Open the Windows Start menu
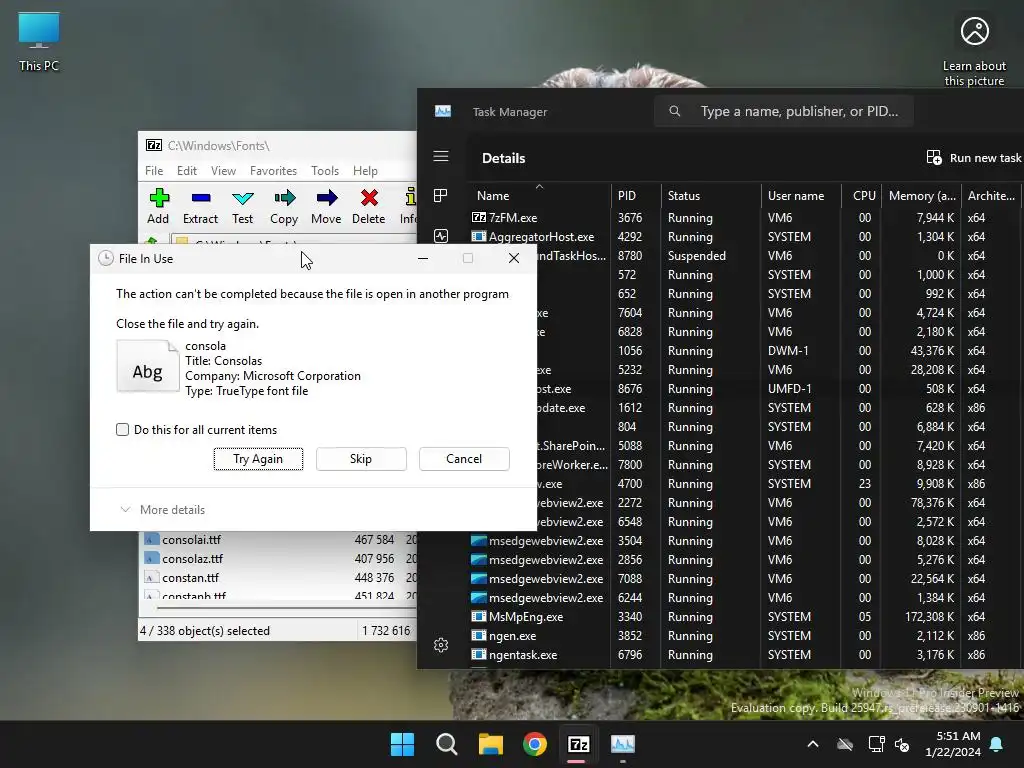This screenshot has width=1024, height=768. [x=402, y=744]
